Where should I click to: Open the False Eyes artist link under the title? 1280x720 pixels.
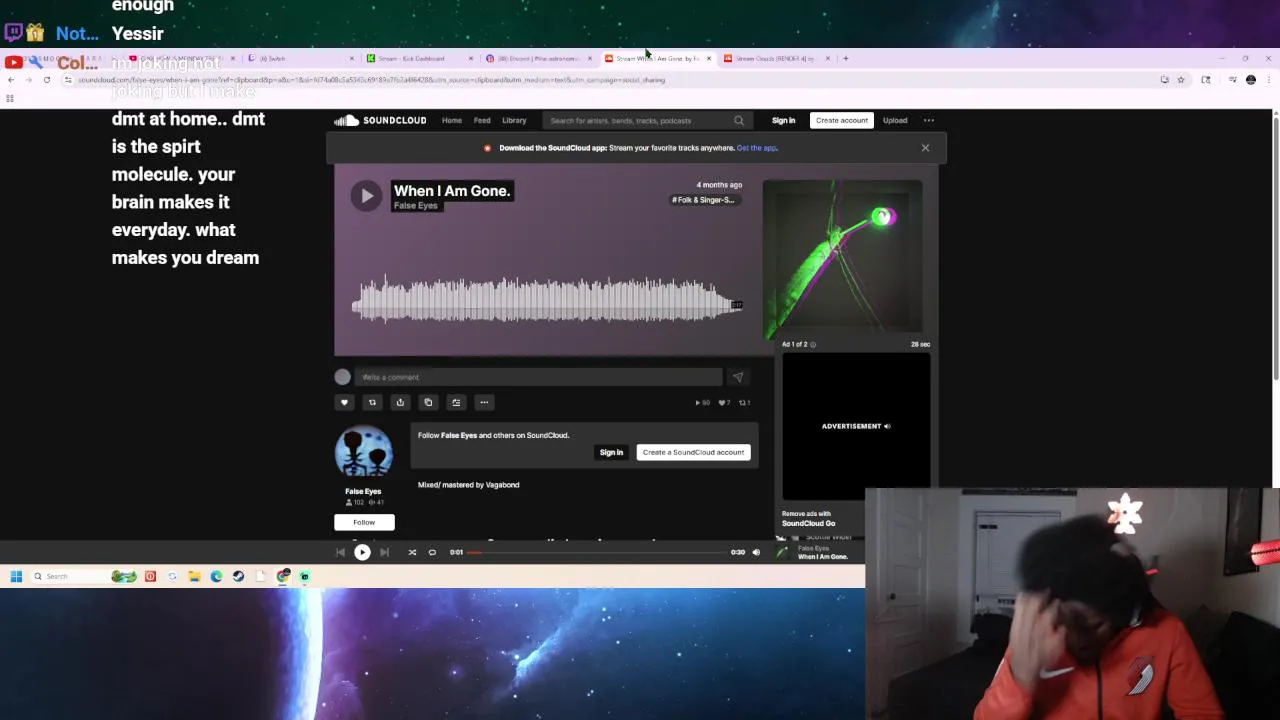pyautogui.click(x=416, y=206)
